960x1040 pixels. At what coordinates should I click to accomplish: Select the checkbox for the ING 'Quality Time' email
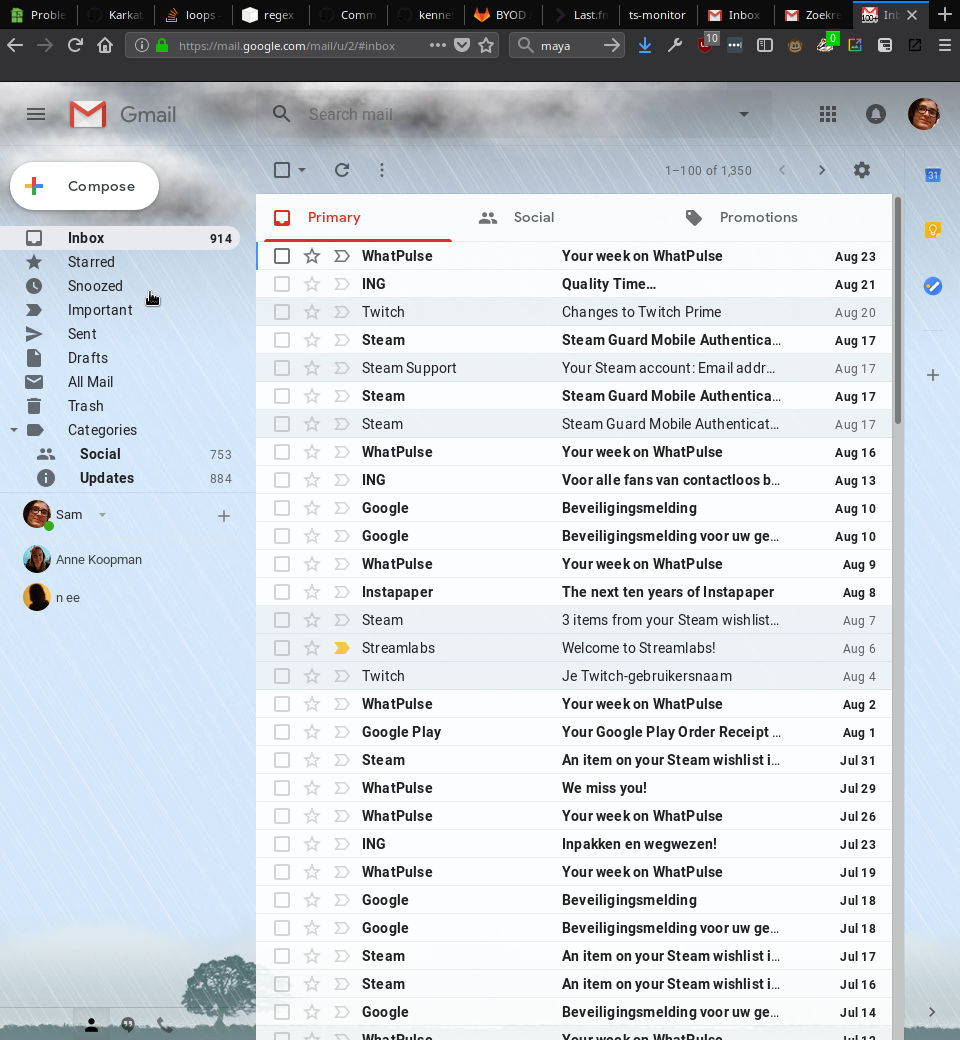[282, 284]
